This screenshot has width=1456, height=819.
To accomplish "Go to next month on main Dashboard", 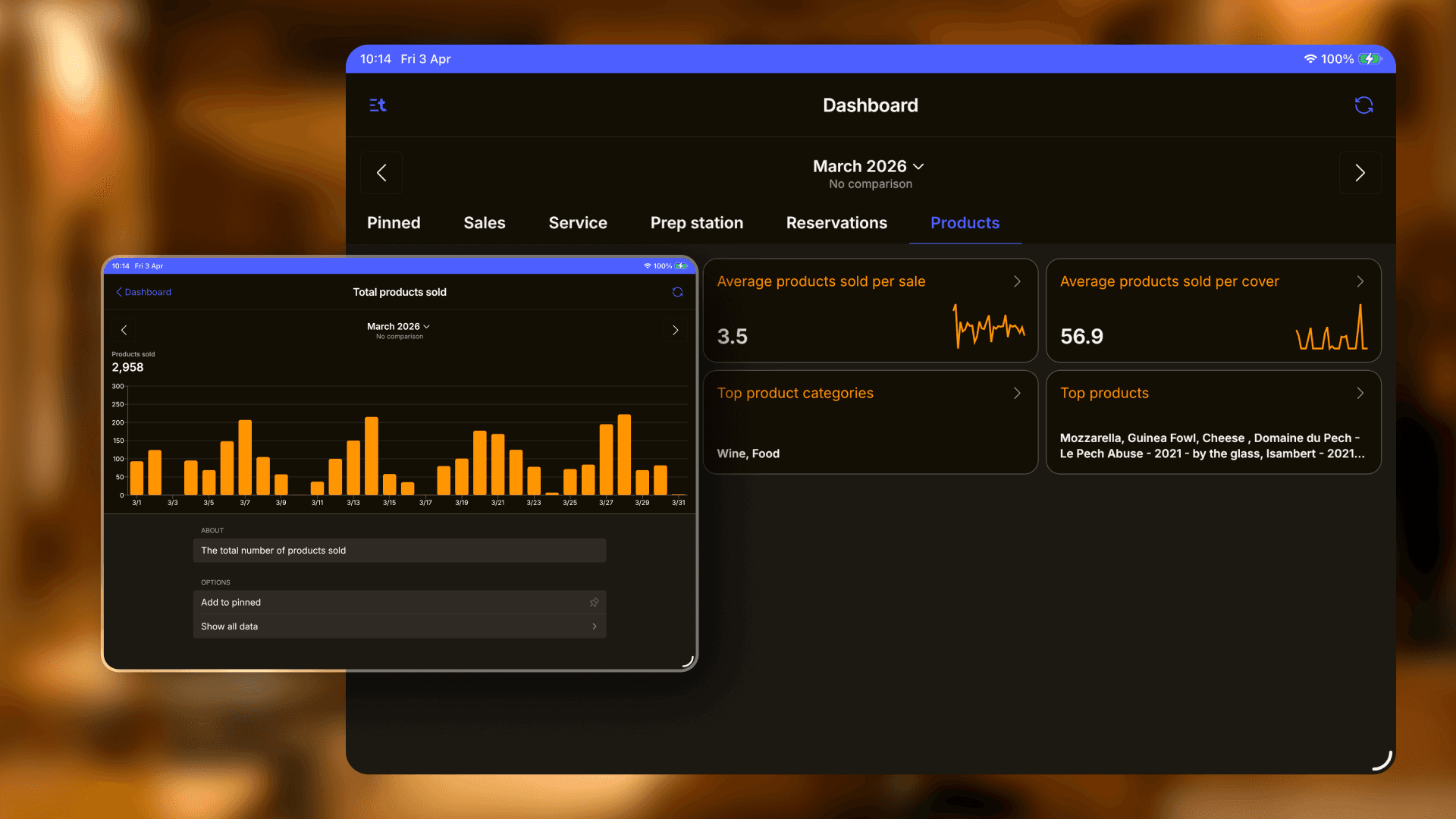I will (1360, 173).
